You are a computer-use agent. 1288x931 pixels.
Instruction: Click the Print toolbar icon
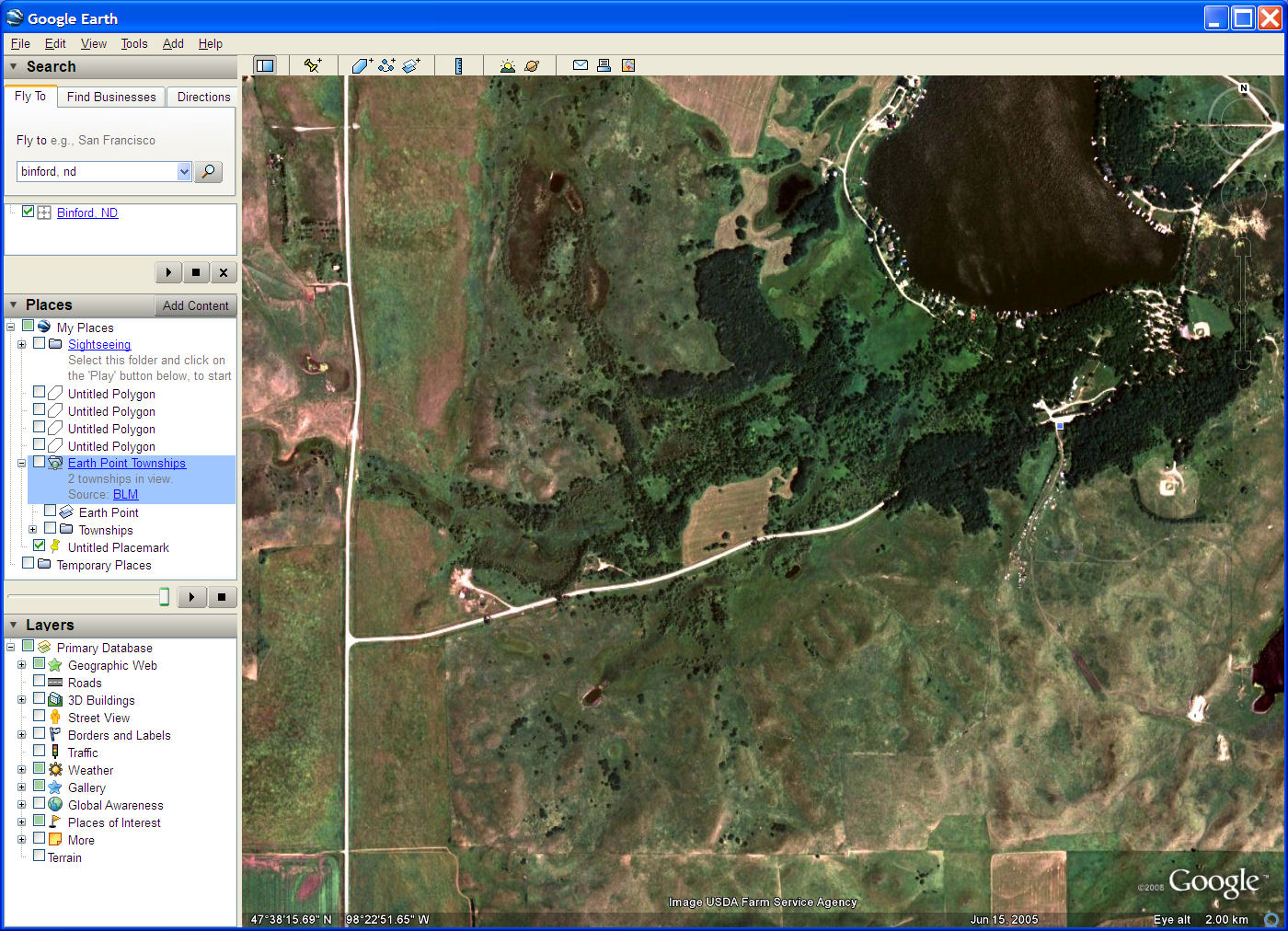click(604, 65)
